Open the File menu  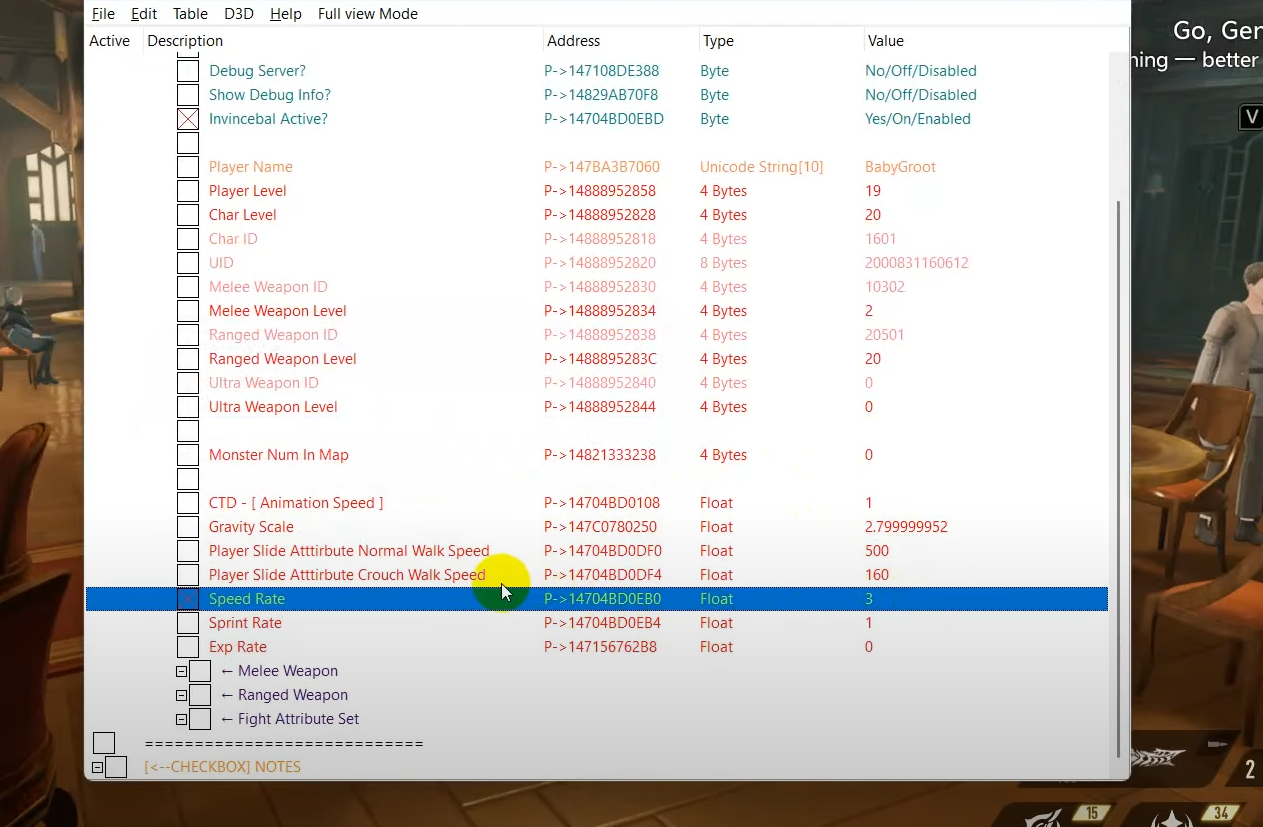103,14
